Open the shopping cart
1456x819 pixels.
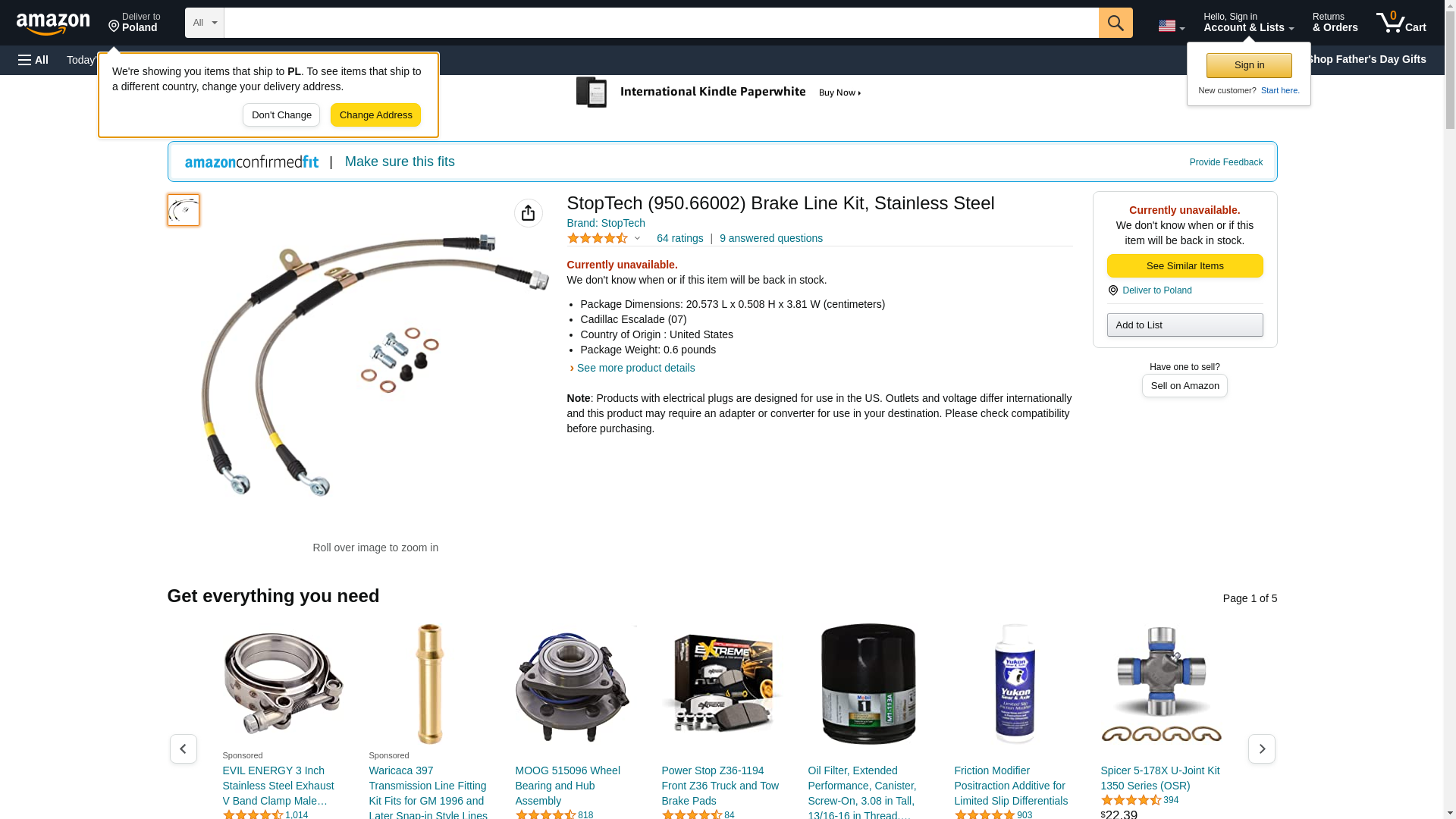tap(1401, 22)
